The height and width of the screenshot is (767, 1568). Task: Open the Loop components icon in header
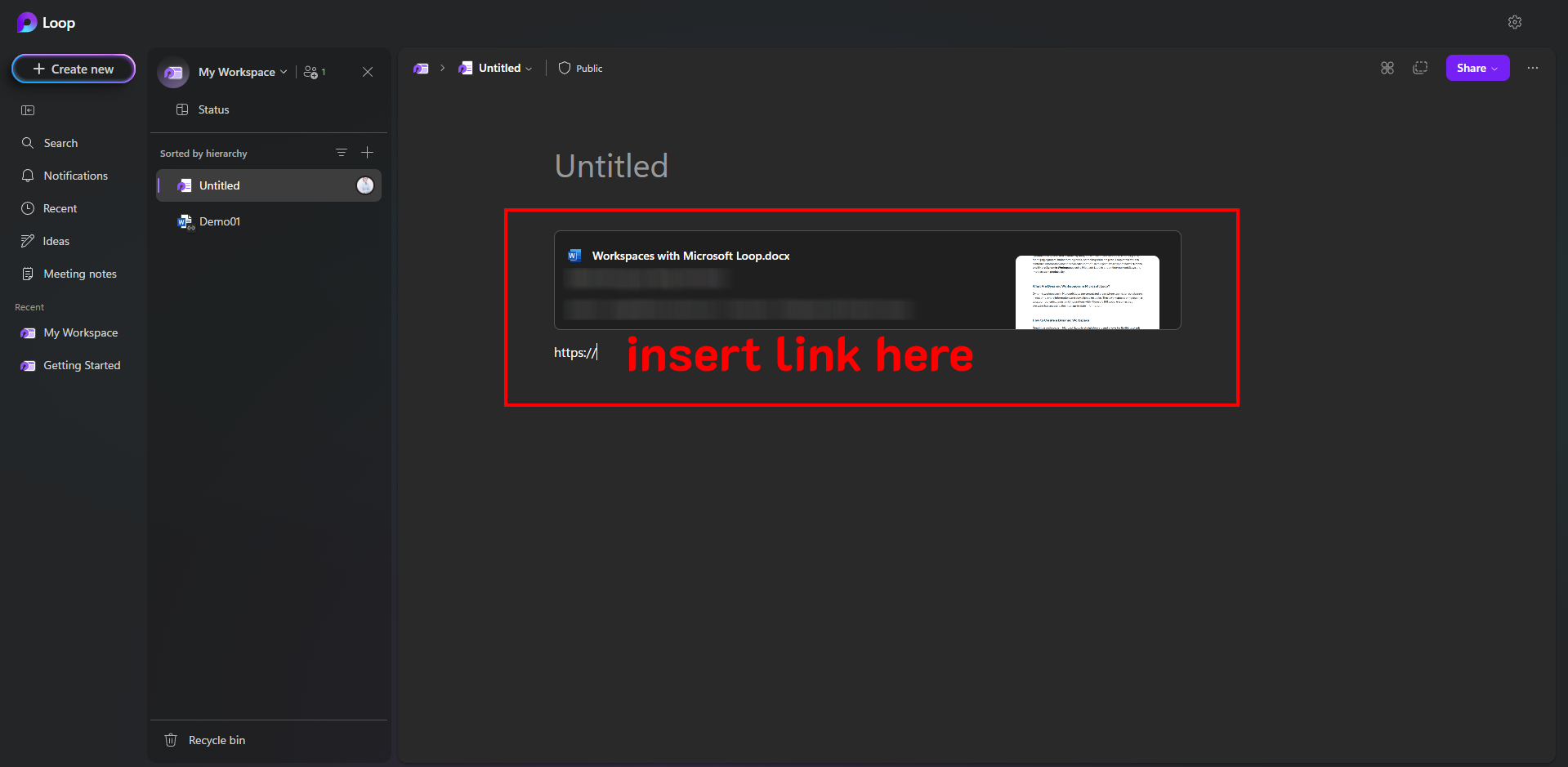[x=1387, y=68]
